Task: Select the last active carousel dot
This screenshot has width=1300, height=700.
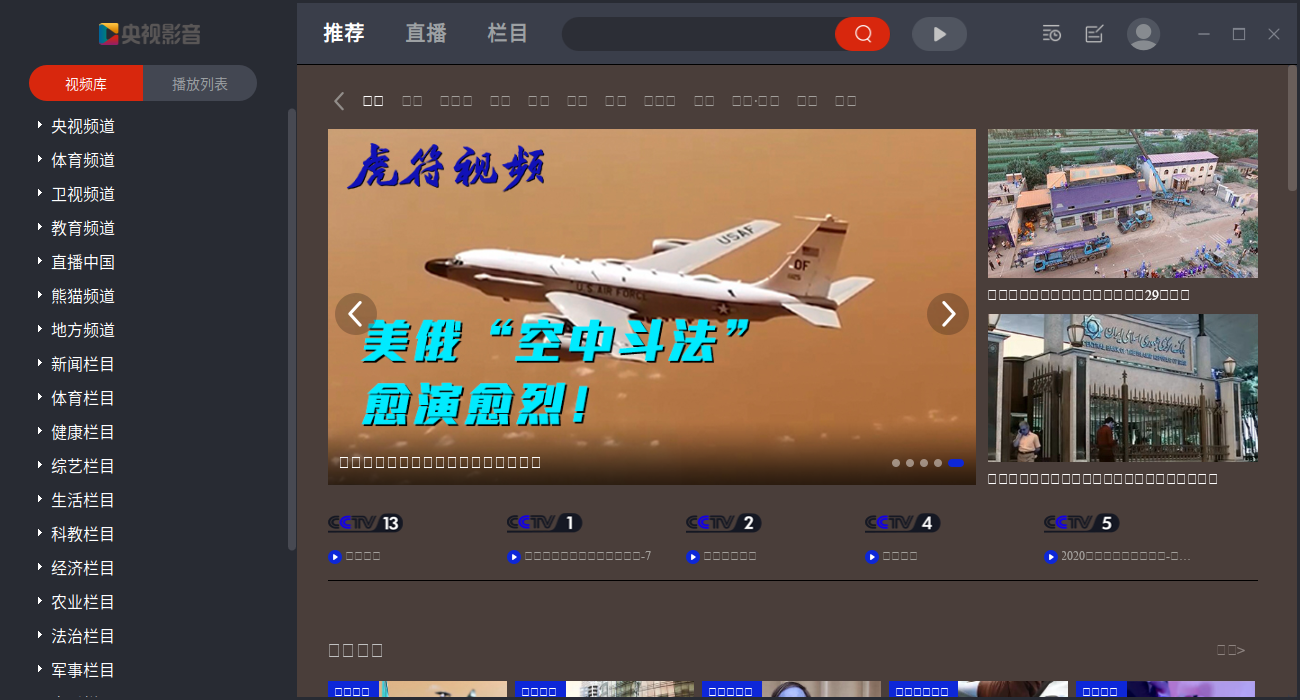Action: [x=956, y=463]
